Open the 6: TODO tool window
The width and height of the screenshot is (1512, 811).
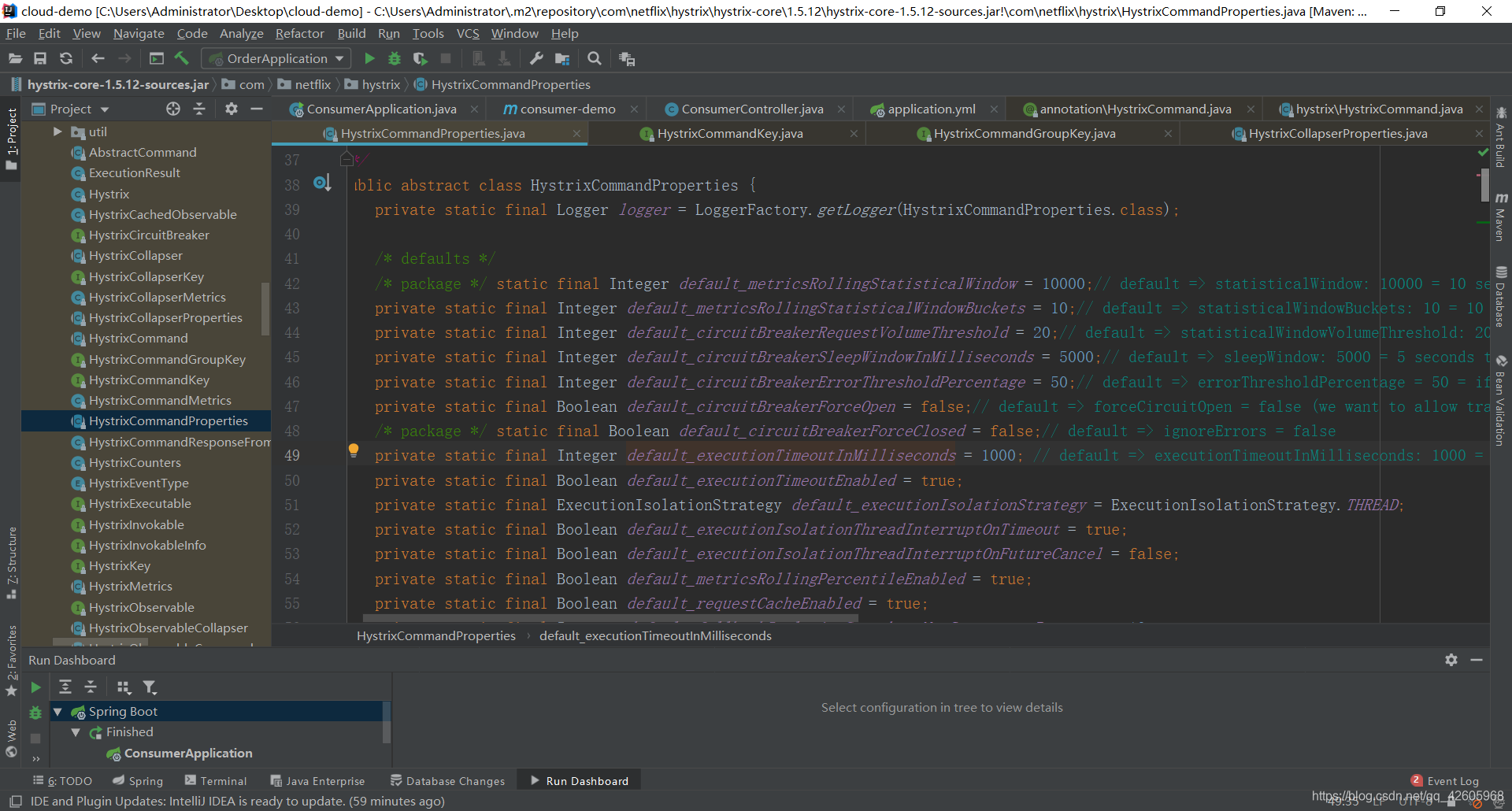[63, 781]
